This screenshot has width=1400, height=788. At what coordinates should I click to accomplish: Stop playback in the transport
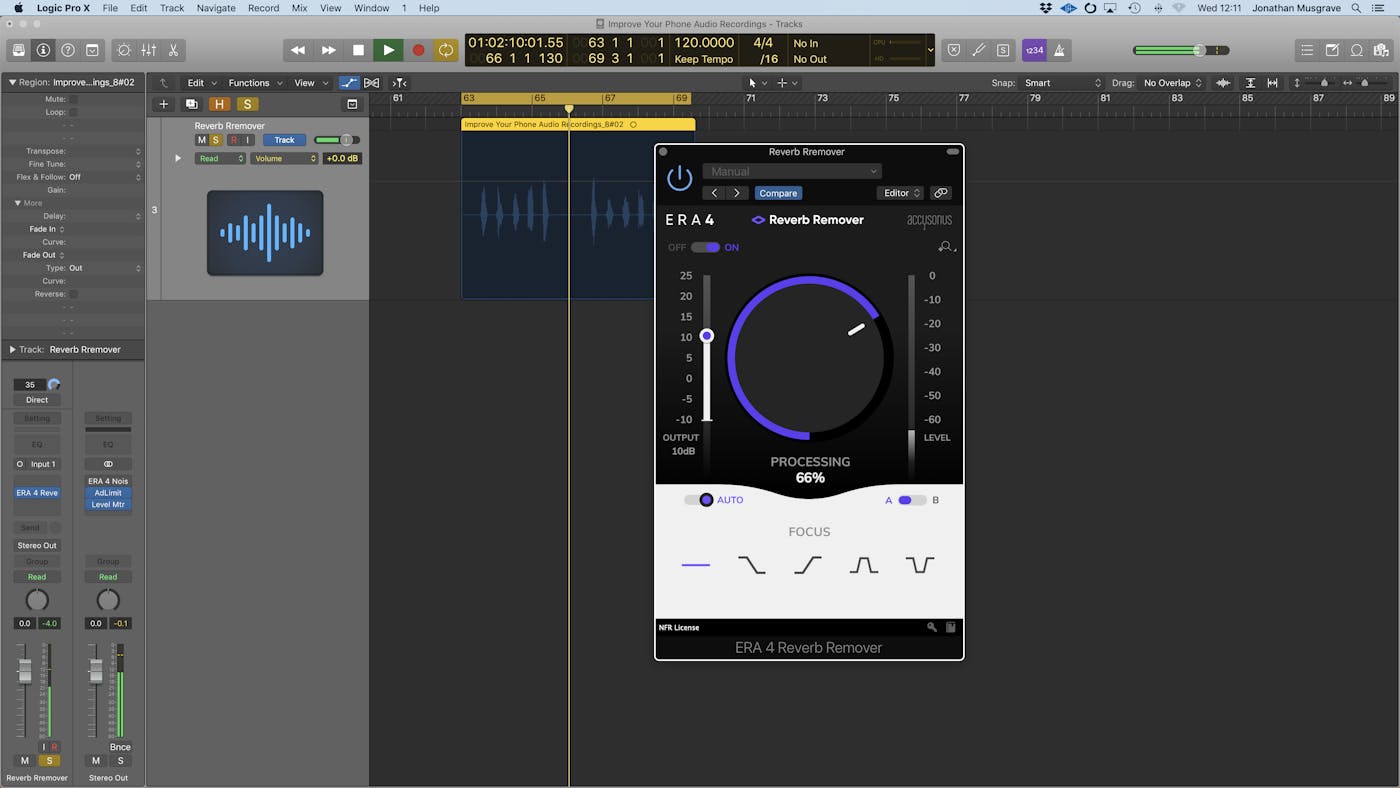[358, 50]
